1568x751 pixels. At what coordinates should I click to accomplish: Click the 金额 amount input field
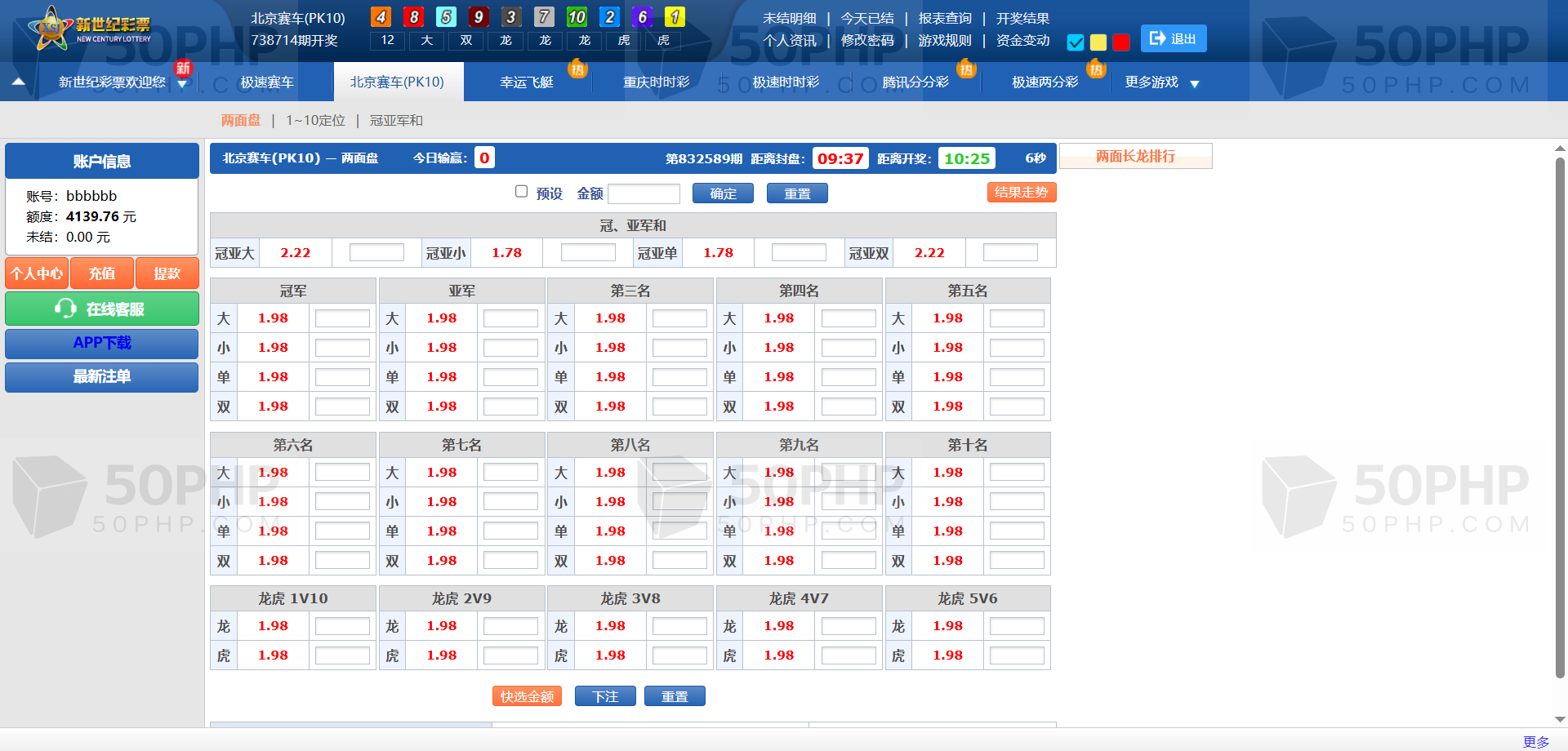[644, 193]
